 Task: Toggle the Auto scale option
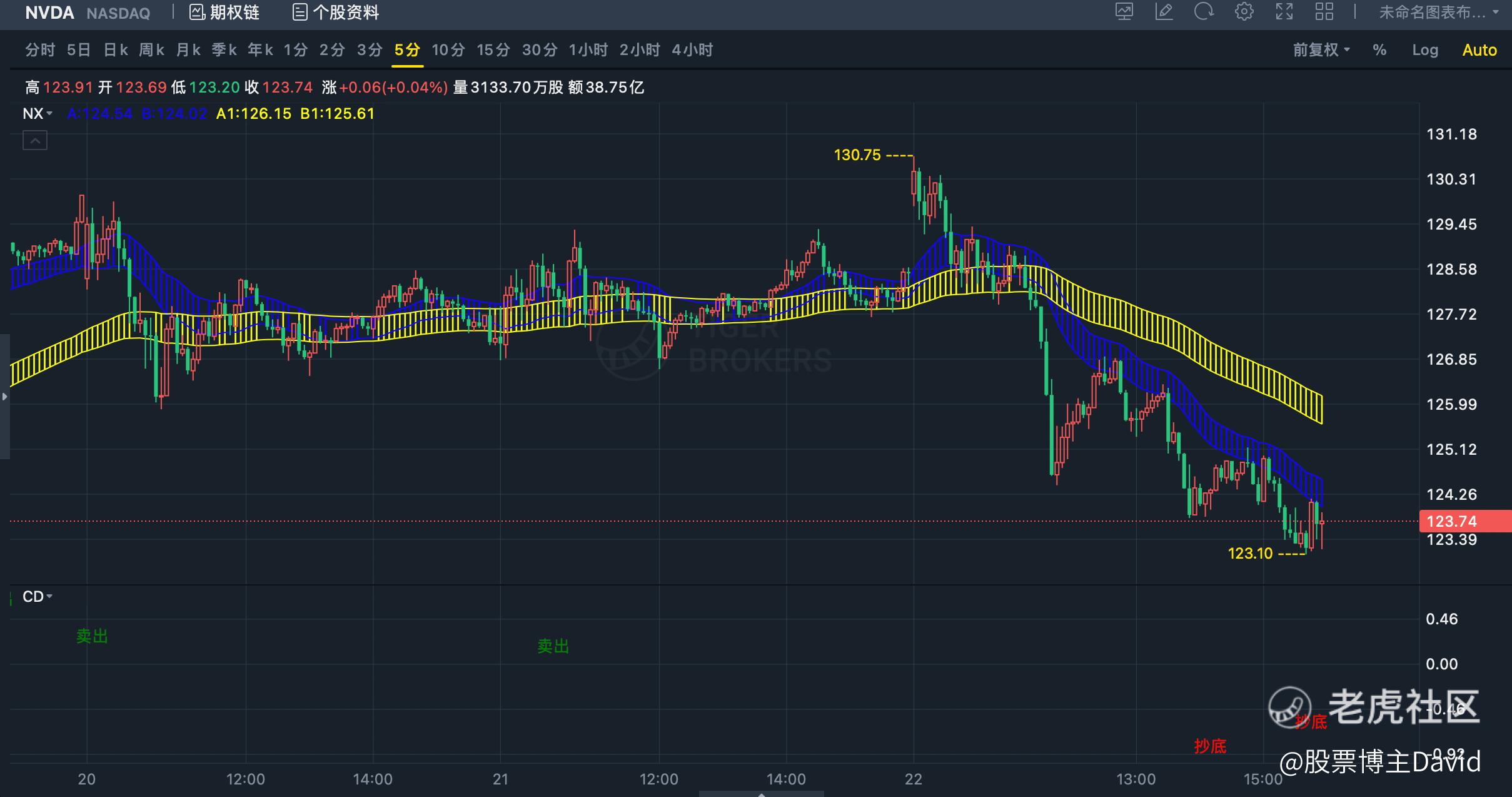click(1479, 50)
